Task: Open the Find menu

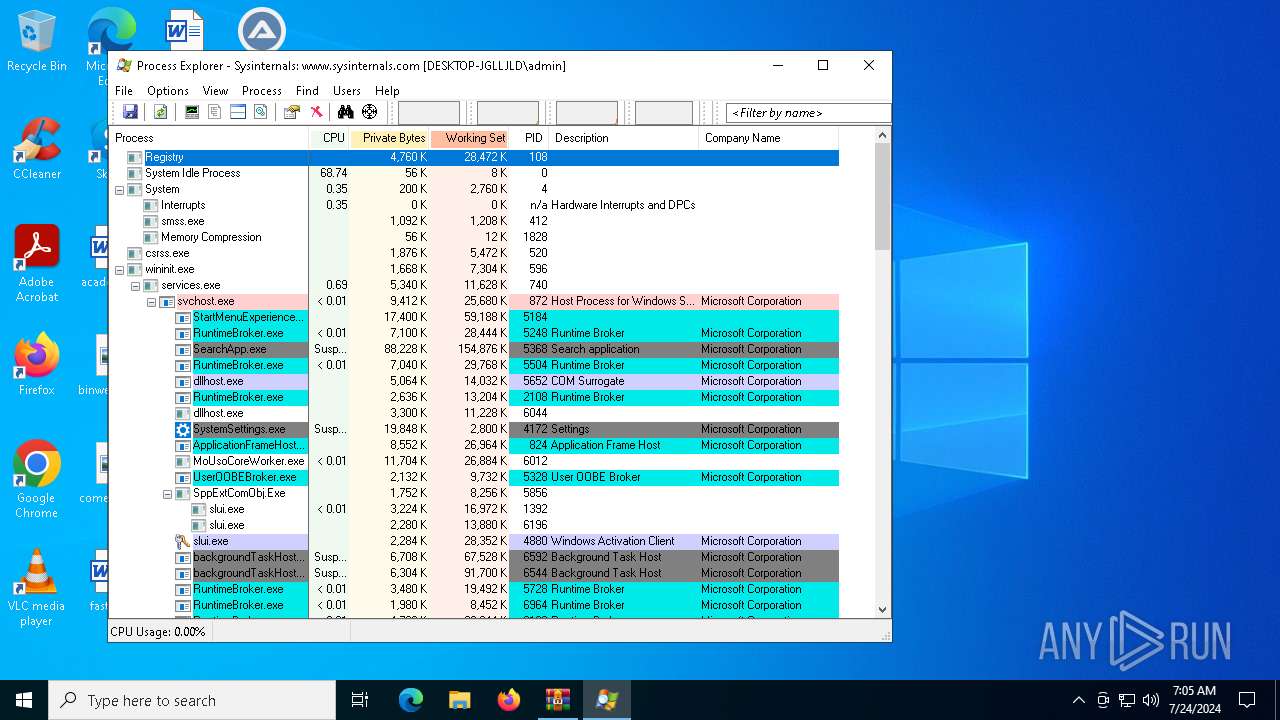Action: 307,90
